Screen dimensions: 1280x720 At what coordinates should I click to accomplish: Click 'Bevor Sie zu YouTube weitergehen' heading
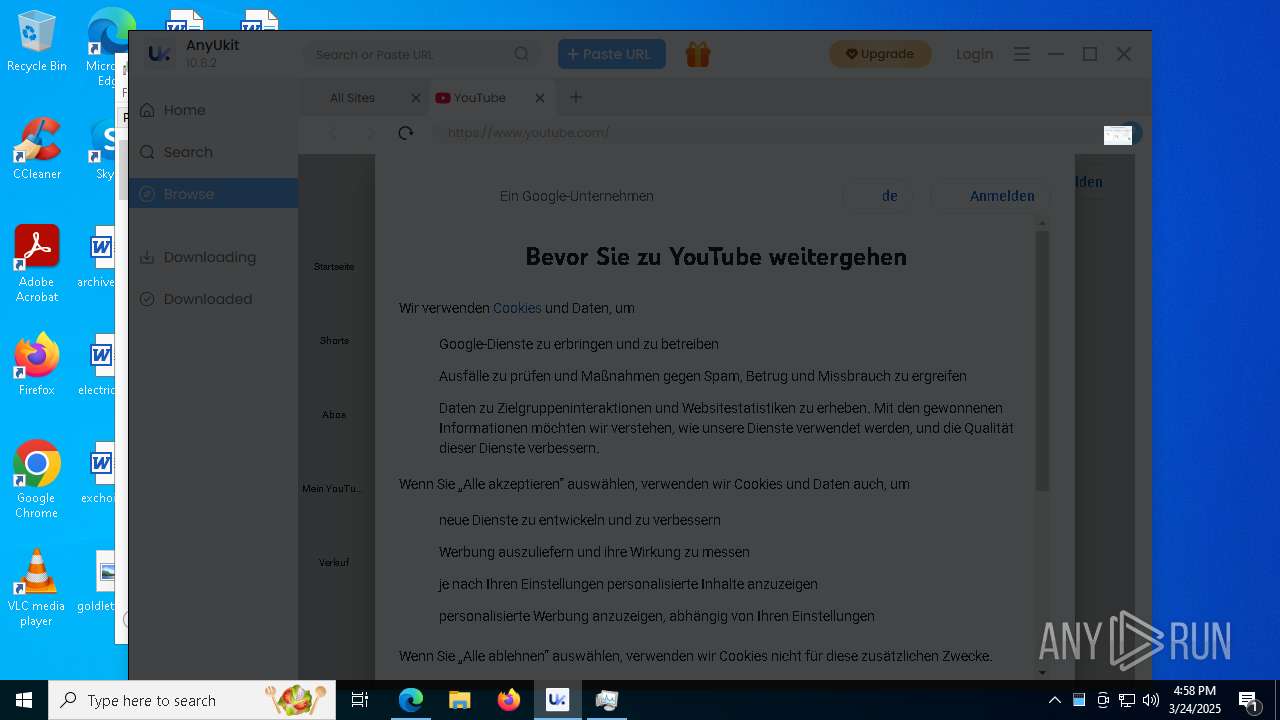(716, 257)
